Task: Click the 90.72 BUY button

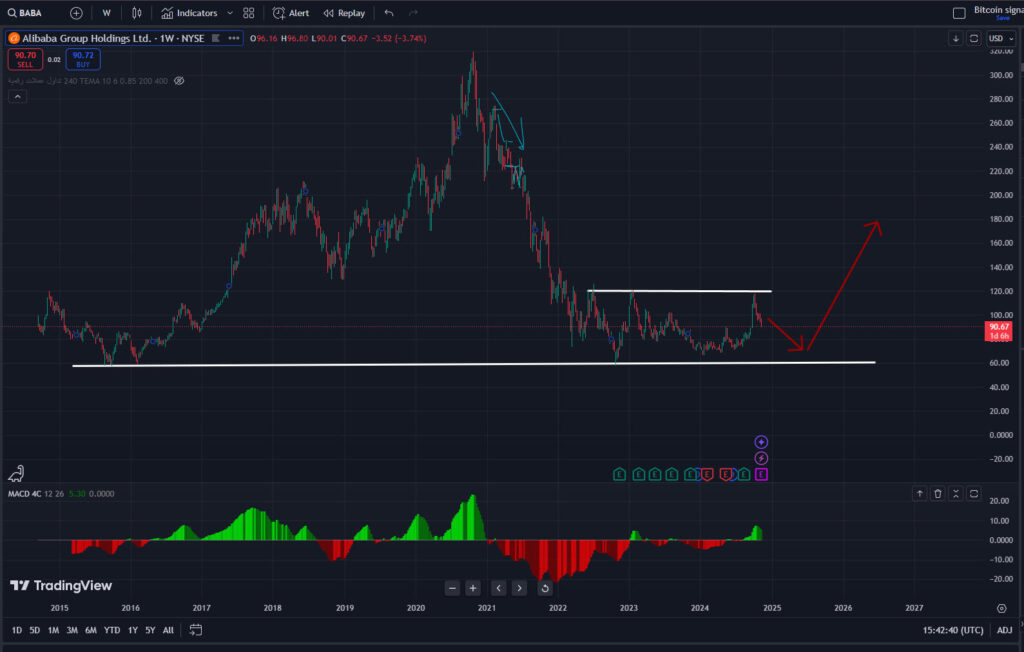Action: (83, 59)
